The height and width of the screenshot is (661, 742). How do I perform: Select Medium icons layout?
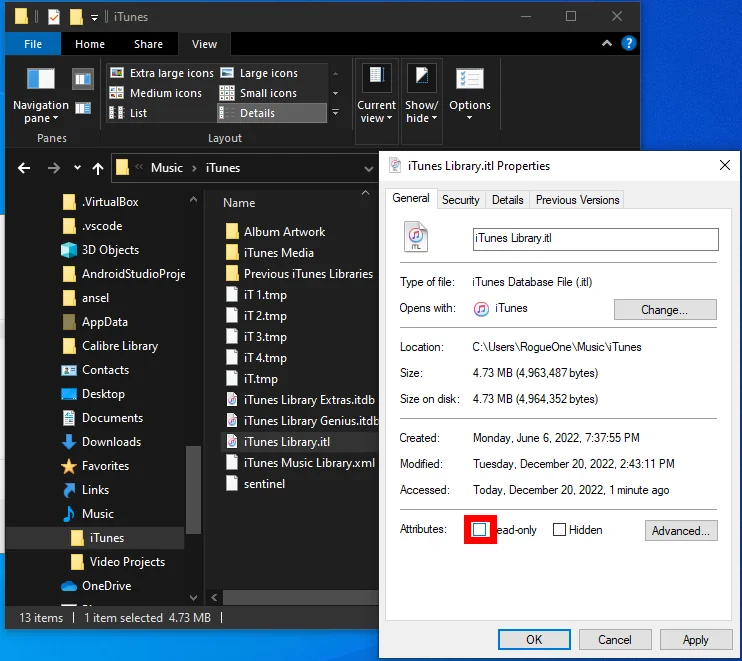156,93
